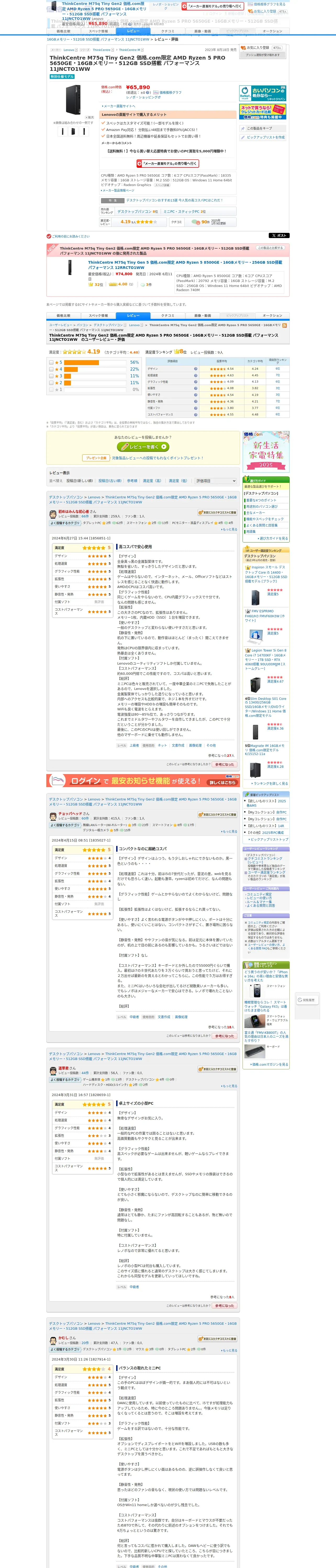Image resolution: width=336 pixels, height=1568 pixels.
Task: Open help icon for コストパフォーマンス rating row
Action: [x=196, y=414]
